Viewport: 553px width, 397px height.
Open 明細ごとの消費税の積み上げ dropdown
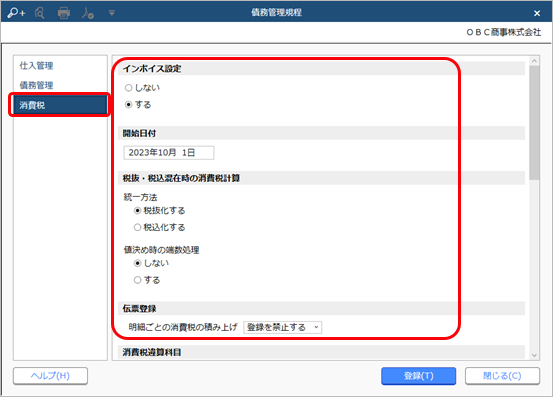[x=282, y=327]
